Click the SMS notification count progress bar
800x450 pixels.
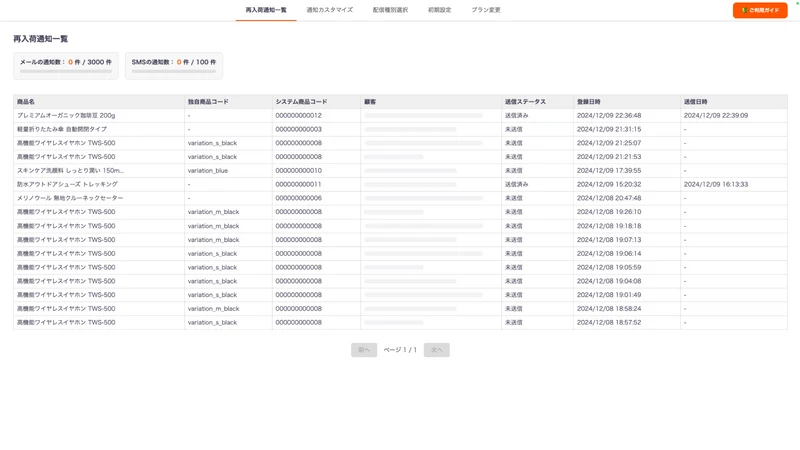[x=174, y=71]
